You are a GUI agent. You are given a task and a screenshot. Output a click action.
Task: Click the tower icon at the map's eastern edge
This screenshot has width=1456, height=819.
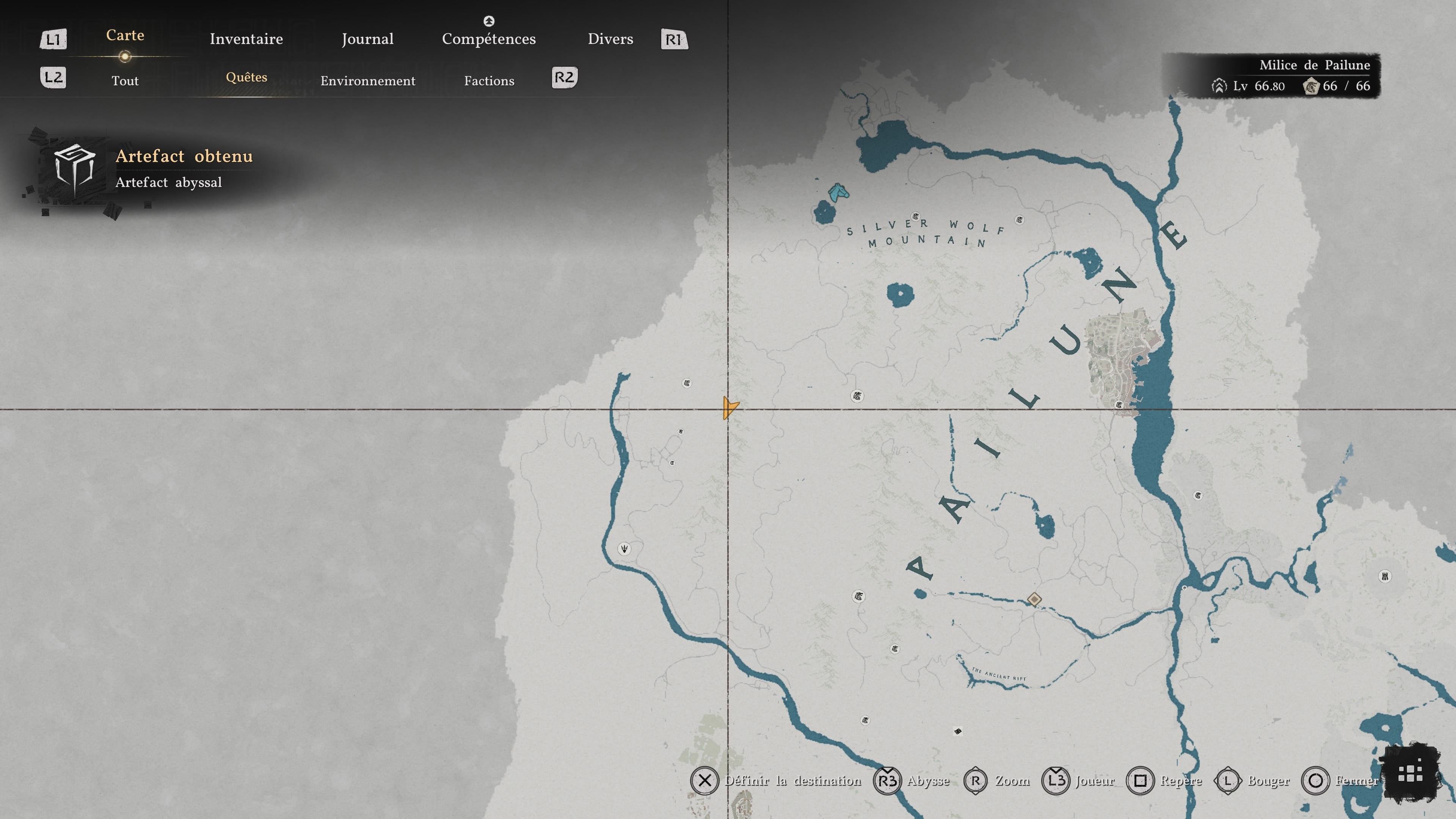[x=1385, y=576]
